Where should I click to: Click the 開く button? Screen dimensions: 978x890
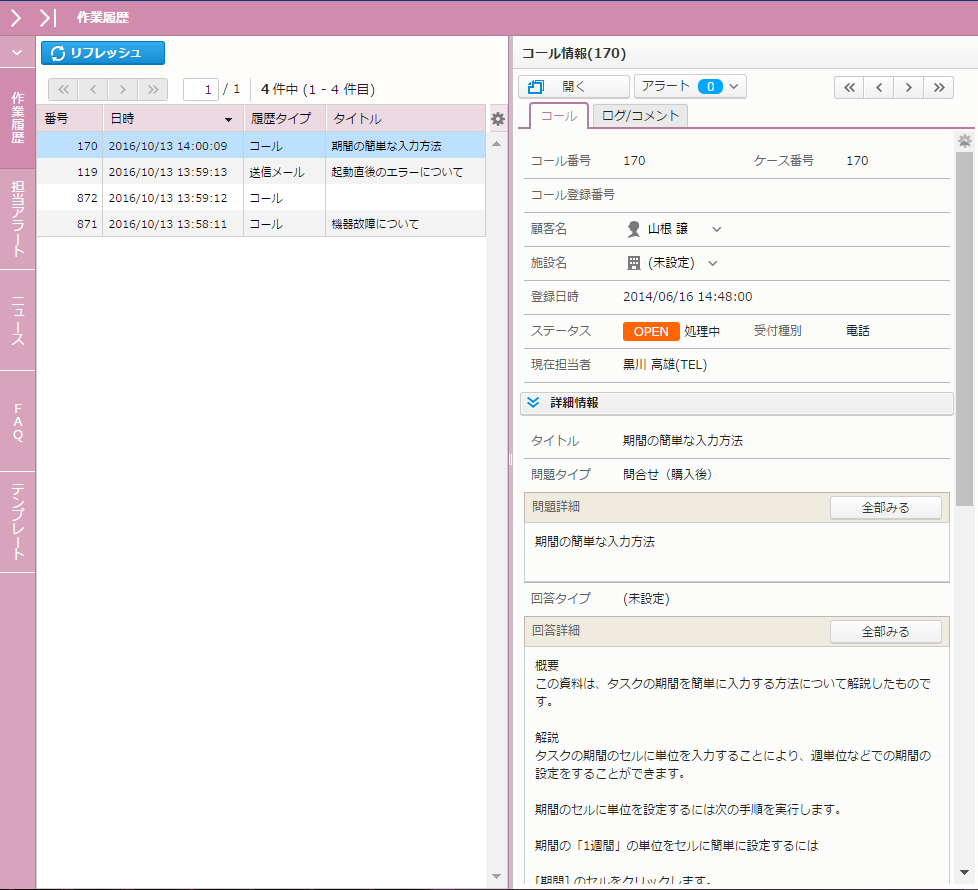point(574,87)
